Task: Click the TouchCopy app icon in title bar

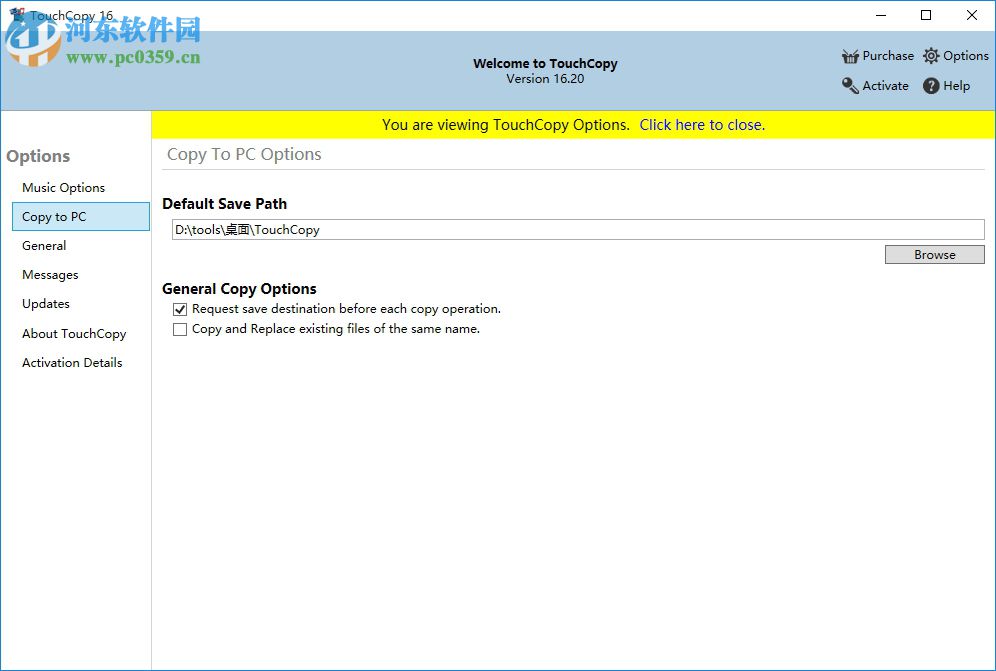Action: 17,14
